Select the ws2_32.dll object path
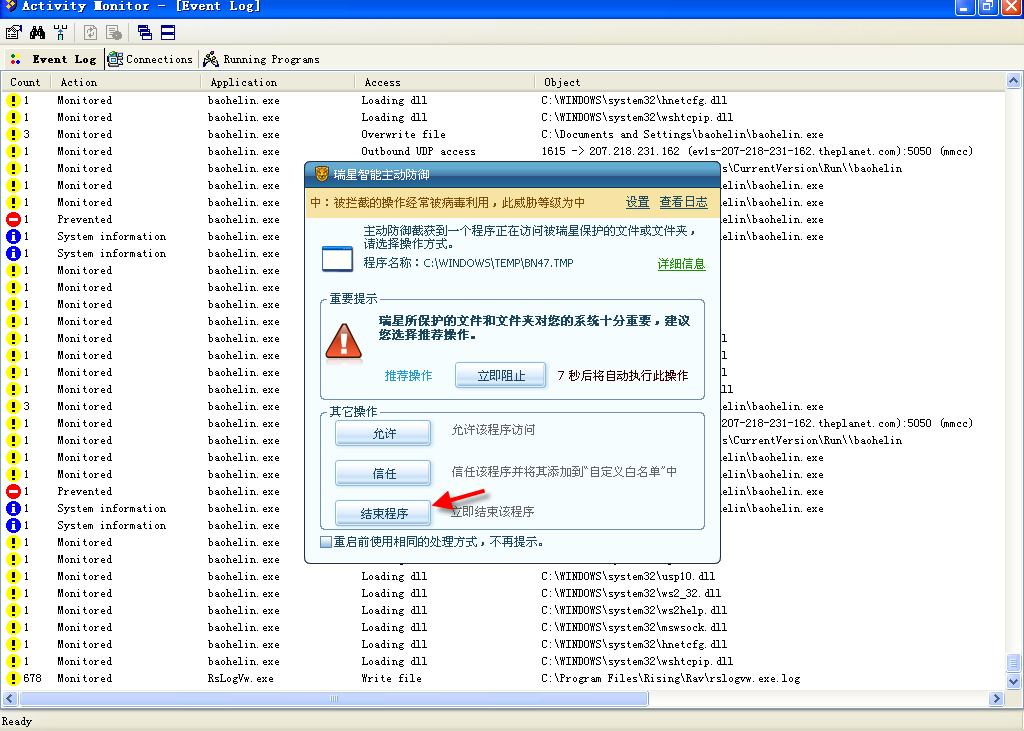 pyautogui.click(x=631, y=593)
